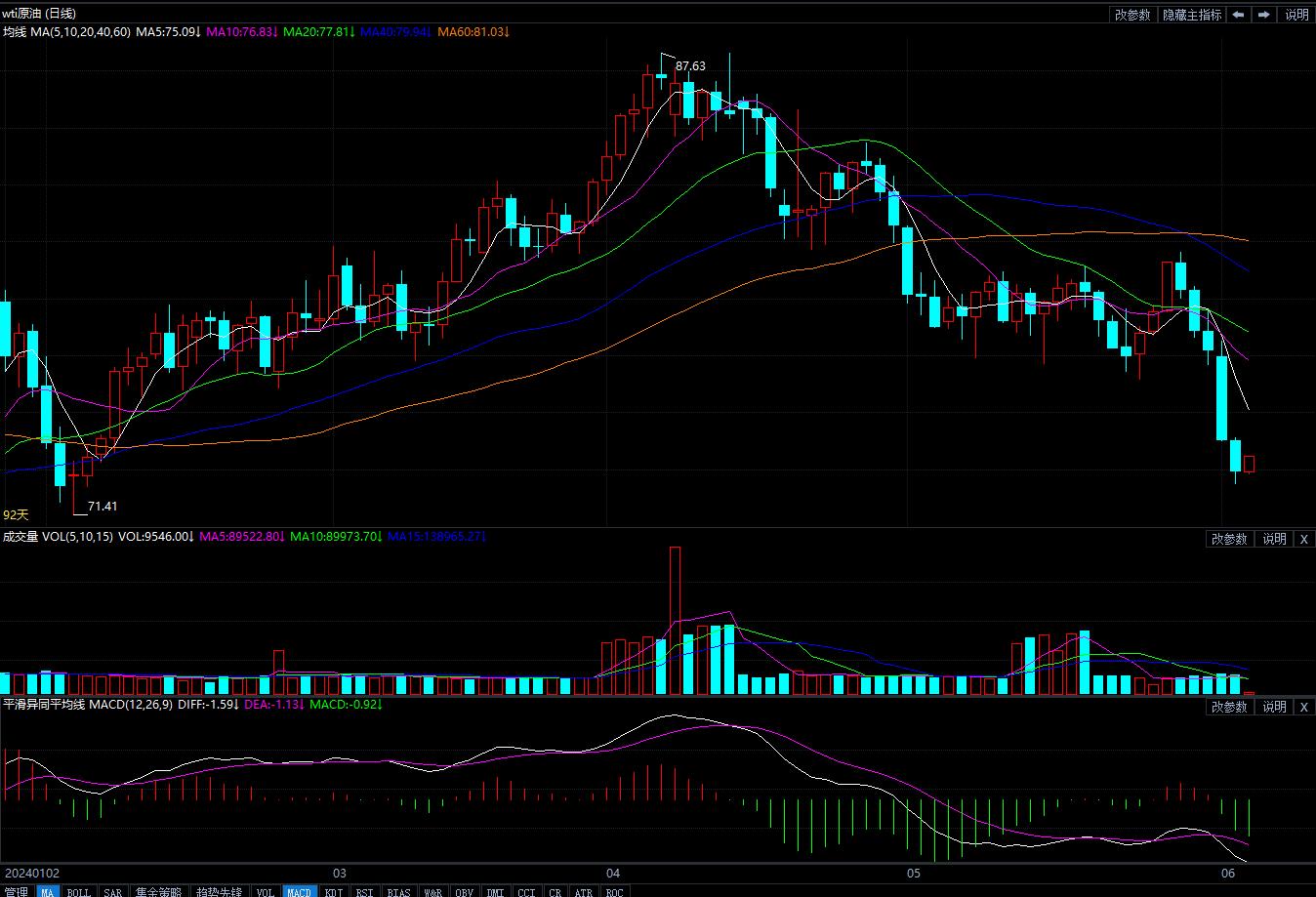This screenshot has height=897, width=1316.
Task: Click the left arrow in the main chart header
Action: tap(1239, 15)
